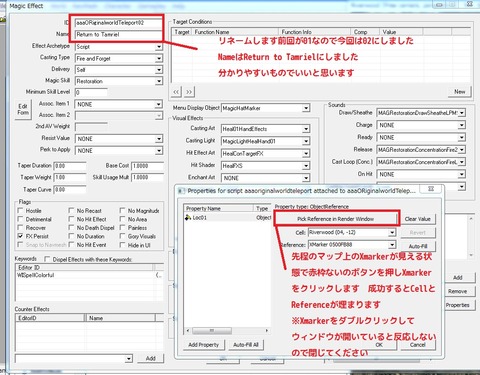Click the Skill Usage Mult field
This screenshot has width=480, height=375.
(x=147, y=178)
